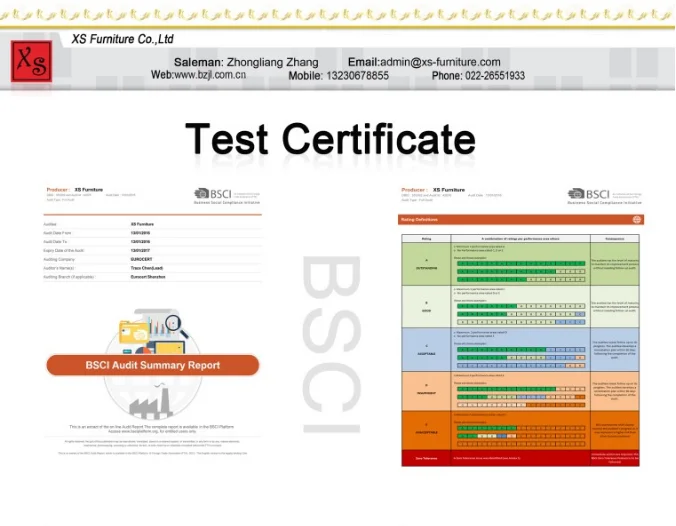Click the Outstanding rating green row

[x=520, y=264]
